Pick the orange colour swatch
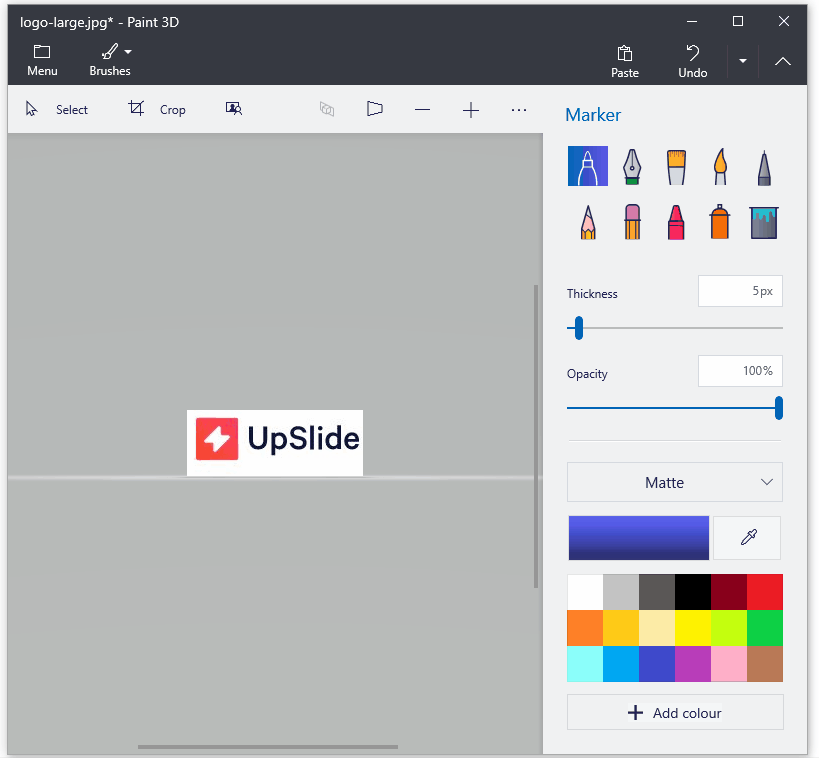This screenshot has height=758, width=819. click(585, 628)
